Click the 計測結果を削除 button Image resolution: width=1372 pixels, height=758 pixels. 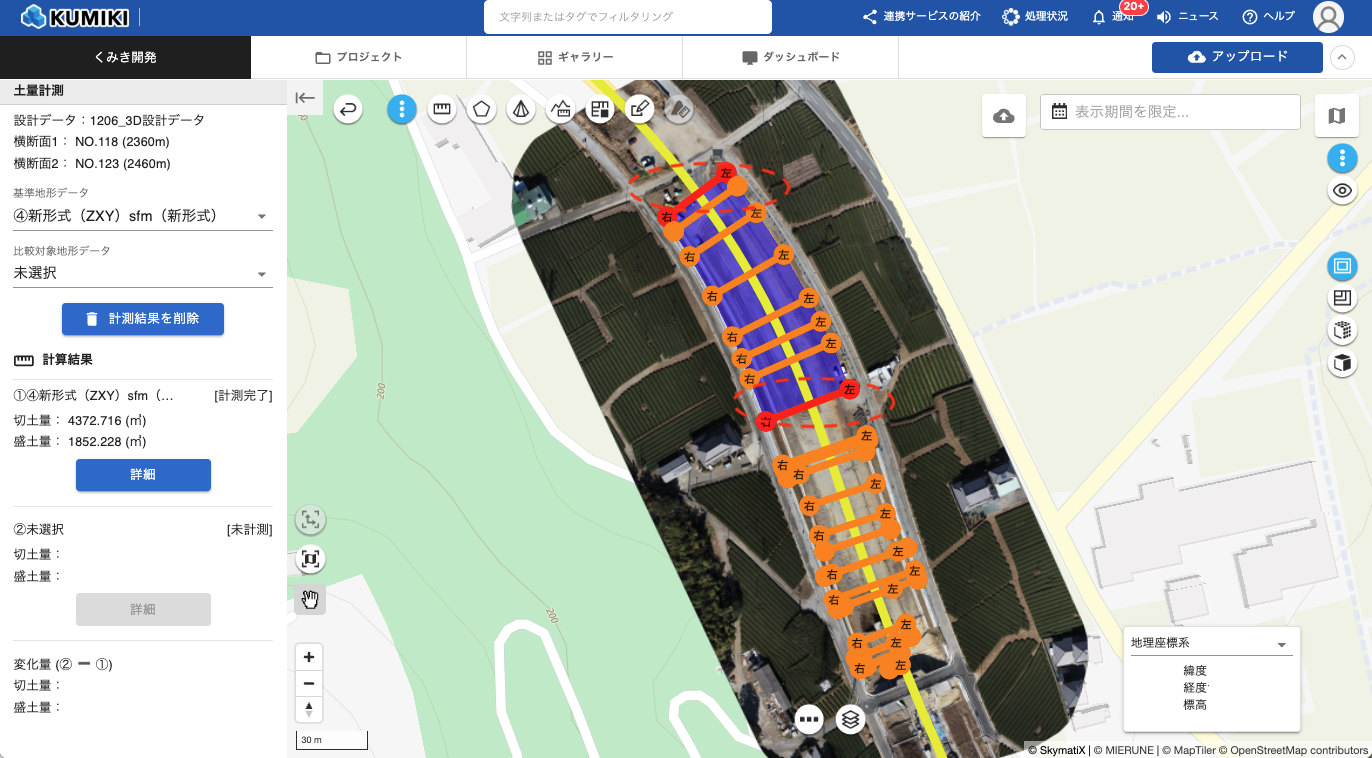click(x=143, y=319)
